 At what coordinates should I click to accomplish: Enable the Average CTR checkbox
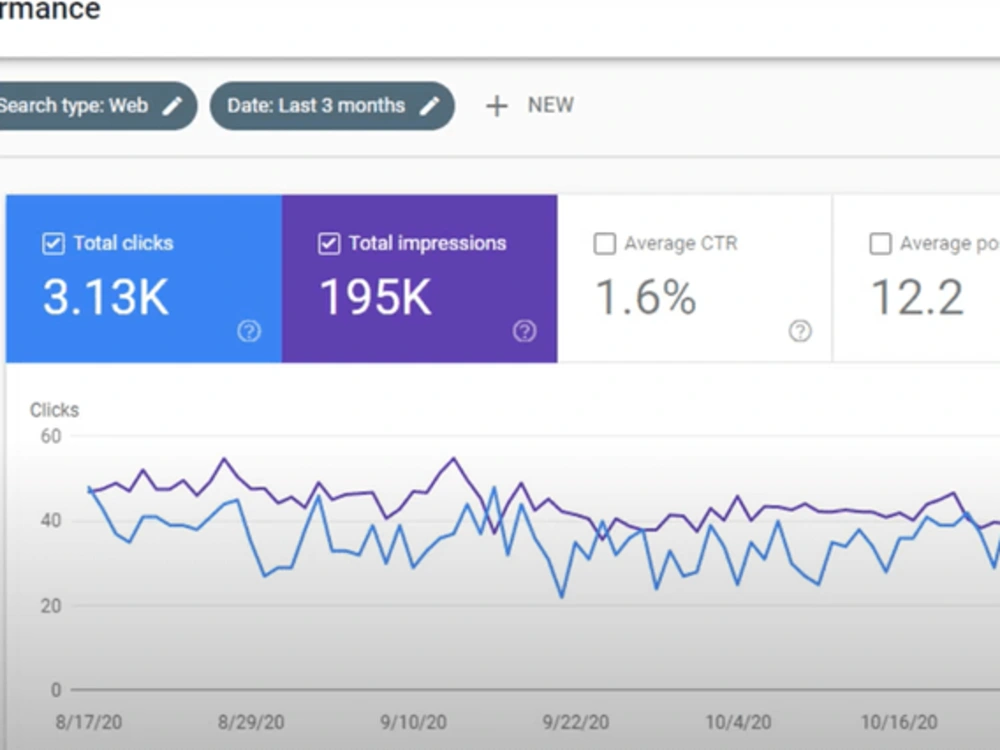pos(605,244)
